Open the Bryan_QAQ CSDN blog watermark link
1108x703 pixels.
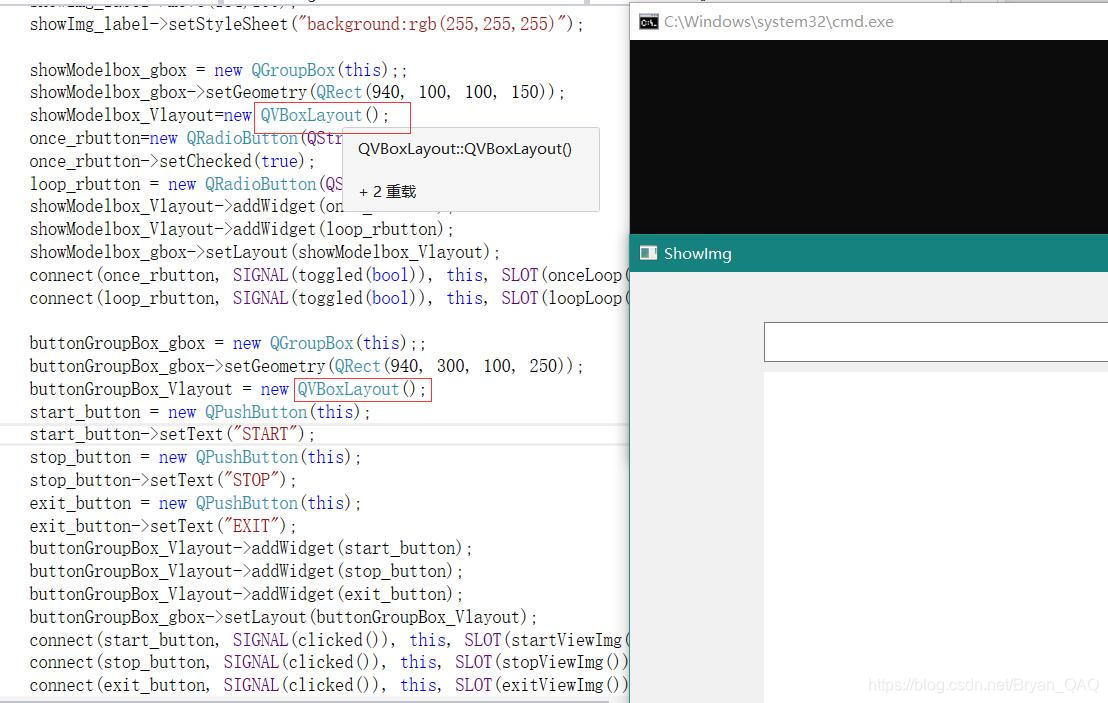[x=983, y=685]
